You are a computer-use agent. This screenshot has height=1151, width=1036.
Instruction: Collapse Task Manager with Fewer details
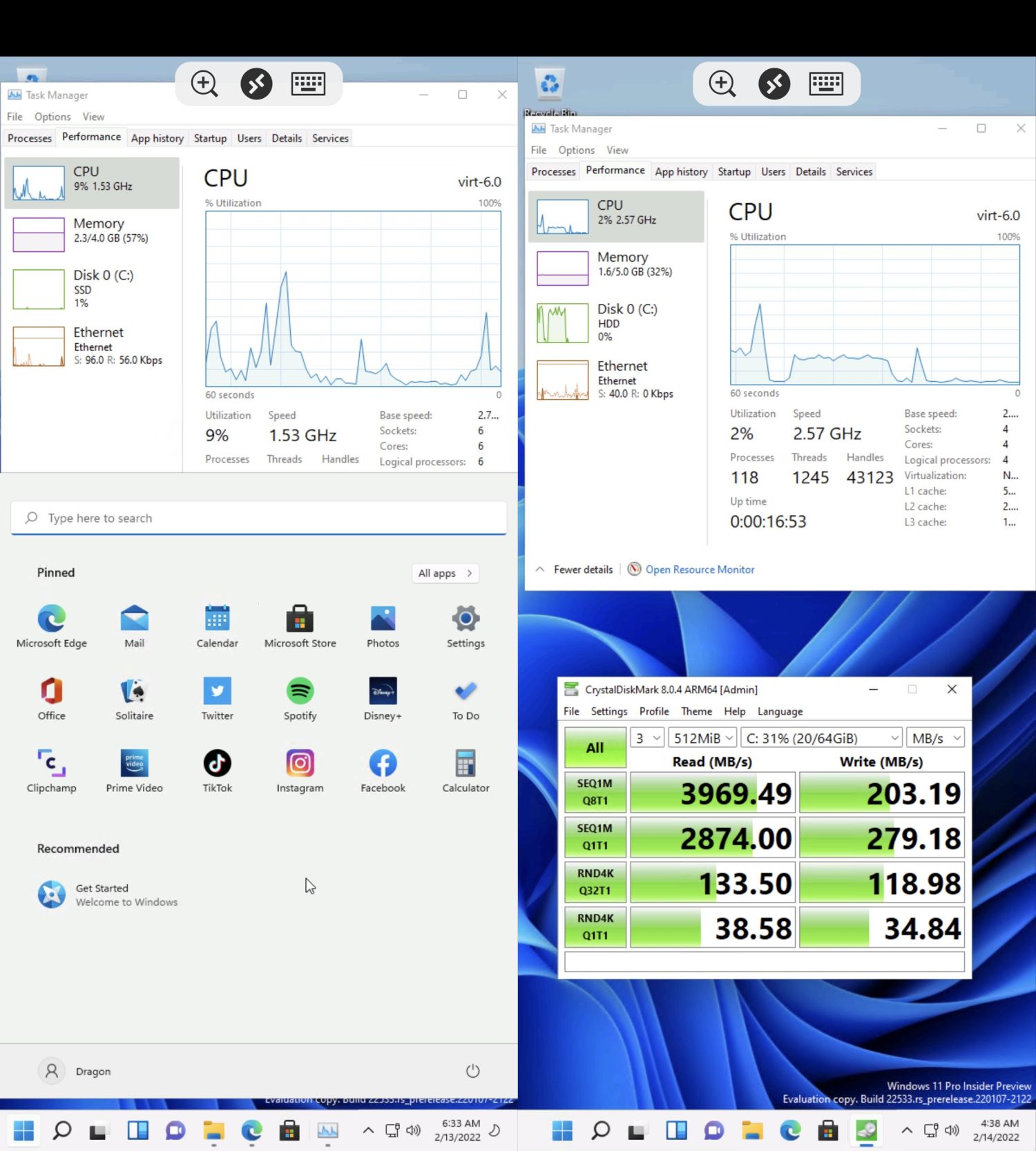pos(575,570)
